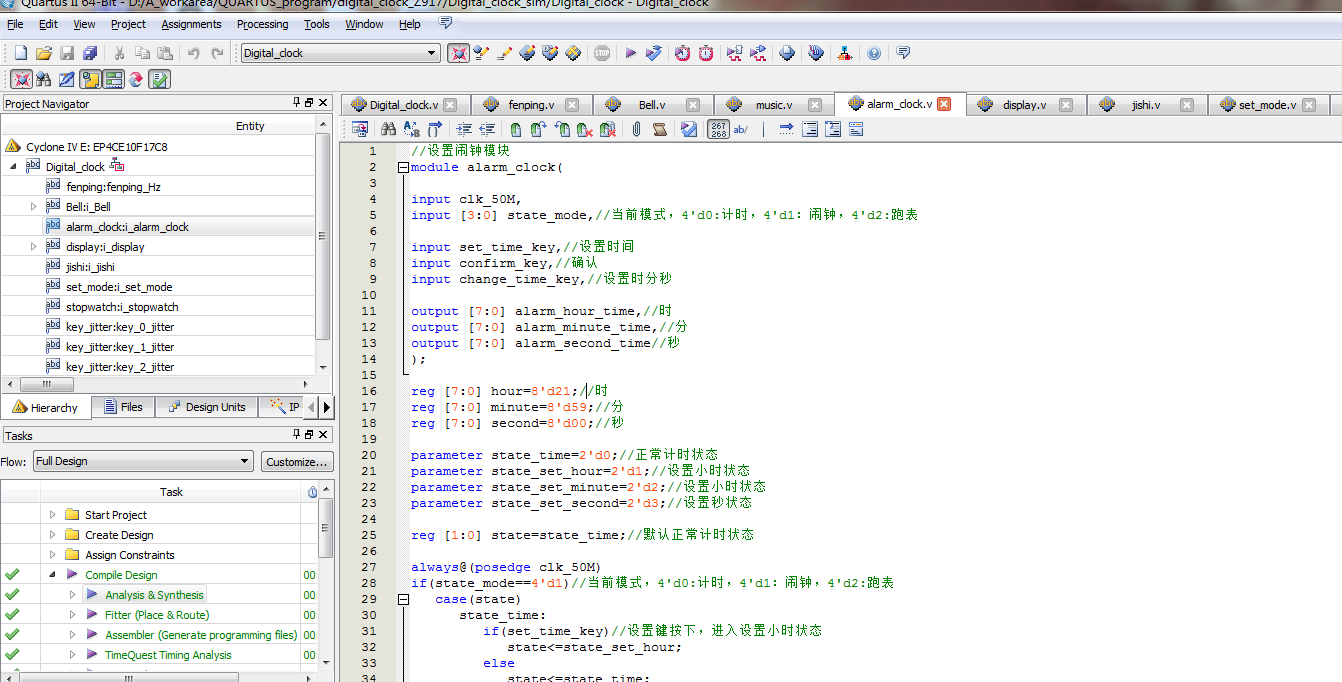The image size is (1342, 682).
Task: Collapse the module alarm_clock code fold
Action: coord(402,168)
